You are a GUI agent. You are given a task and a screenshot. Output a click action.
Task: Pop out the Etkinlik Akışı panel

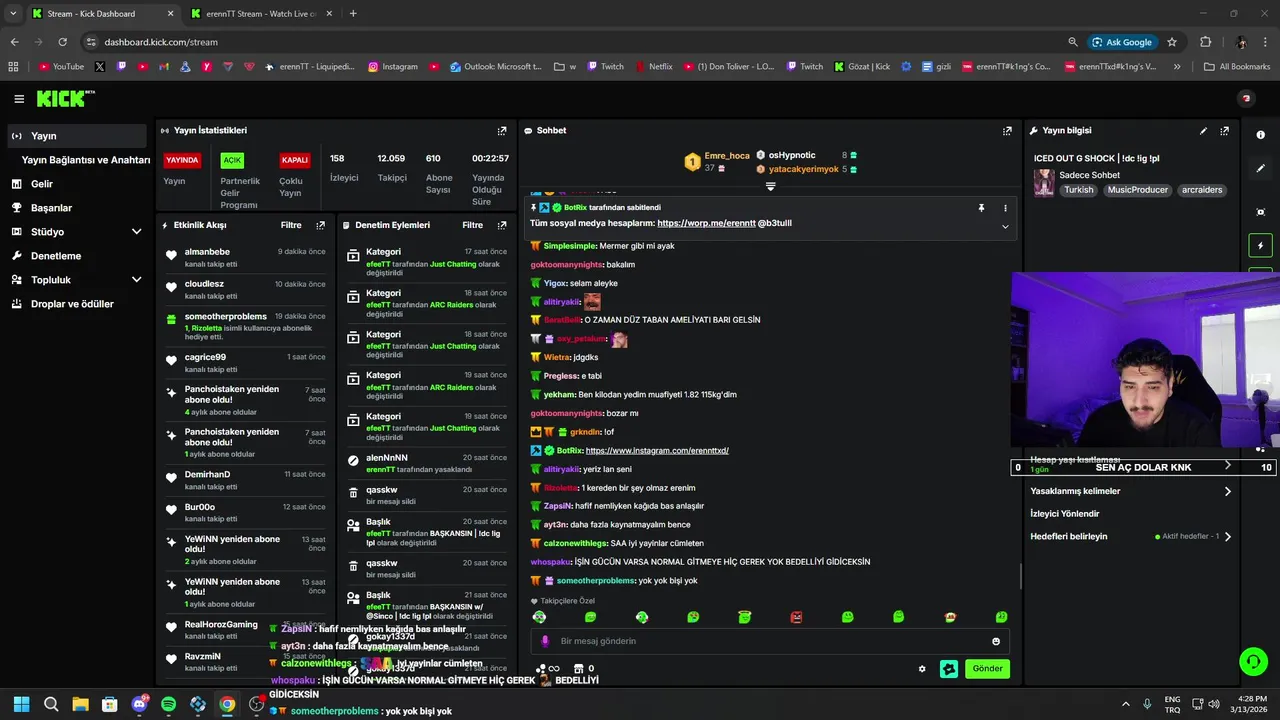coord(320,226)
